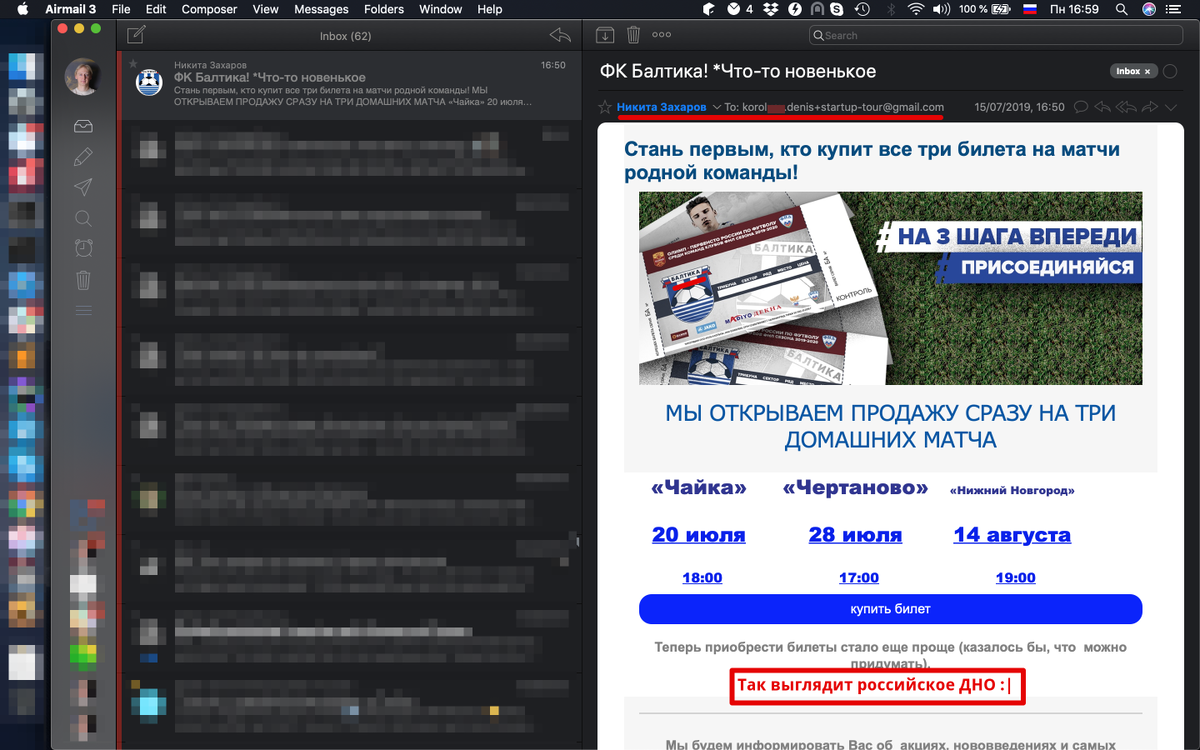The height and width of the screenshot is (750, 1200).
Task: Click the account avatar photo
Action: click(83, 77)
